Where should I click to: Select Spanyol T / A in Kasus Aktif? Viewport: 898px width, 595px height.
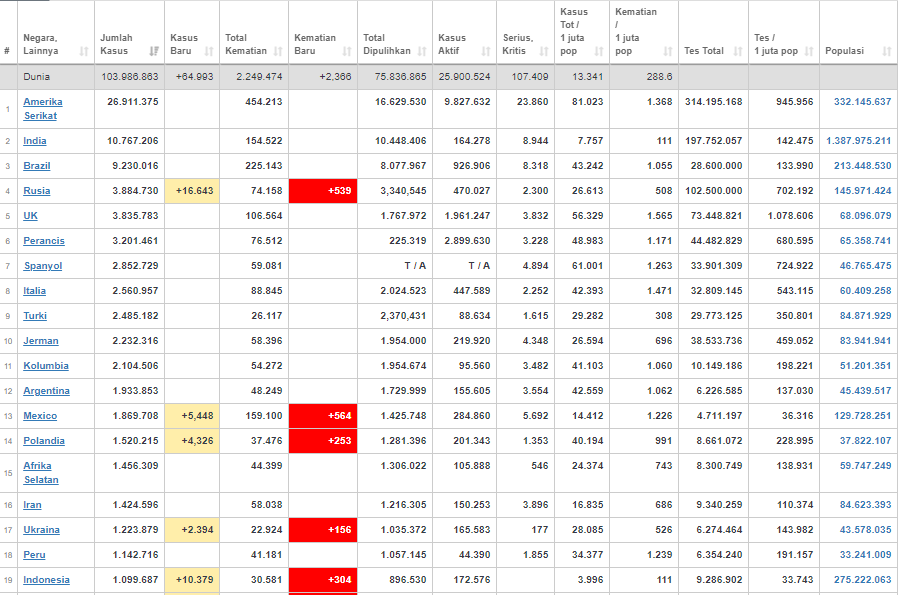[x=479, y=266]
